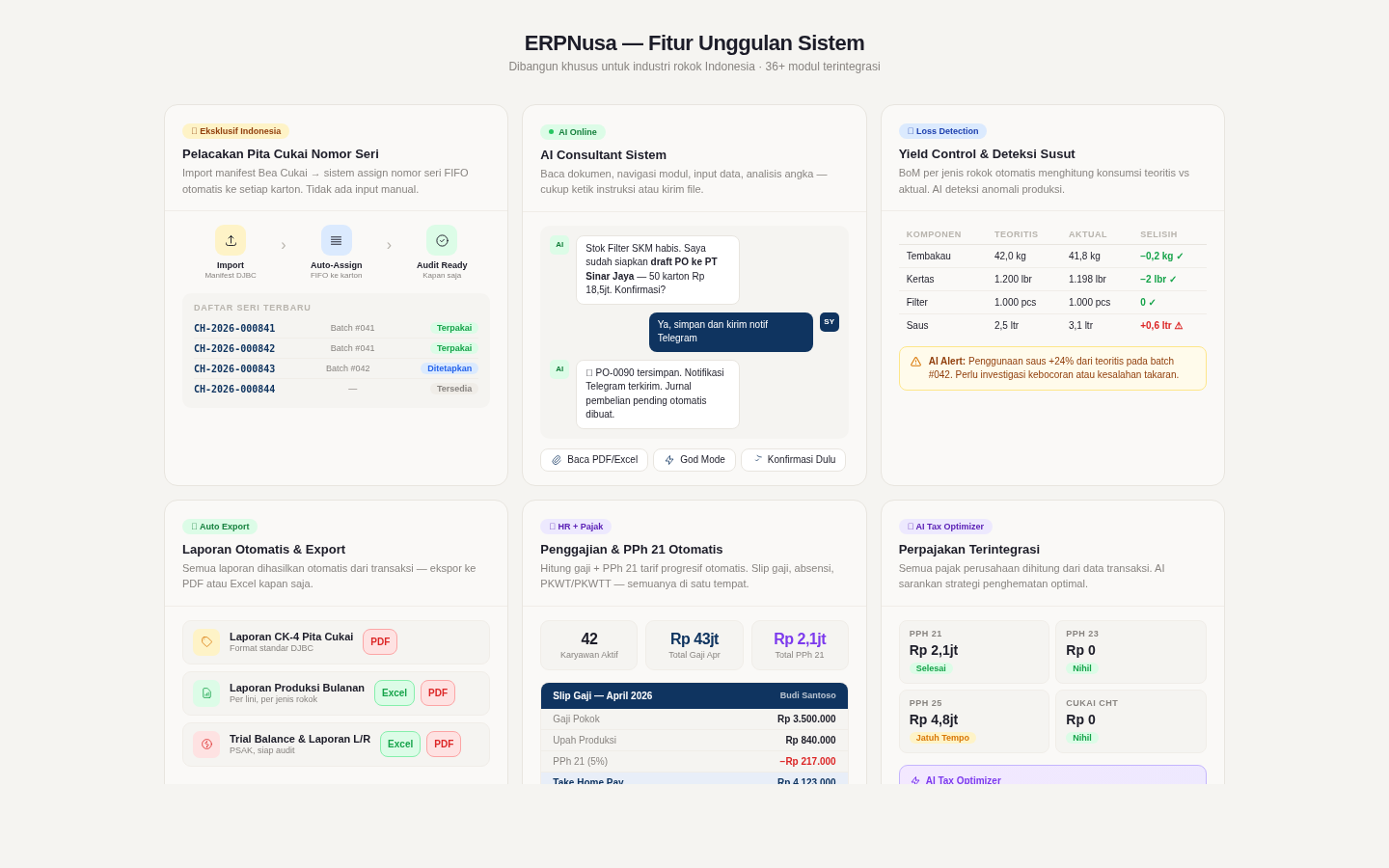Export Trial Balance & Laporan L/R to Excel

(x=400, y=745)
